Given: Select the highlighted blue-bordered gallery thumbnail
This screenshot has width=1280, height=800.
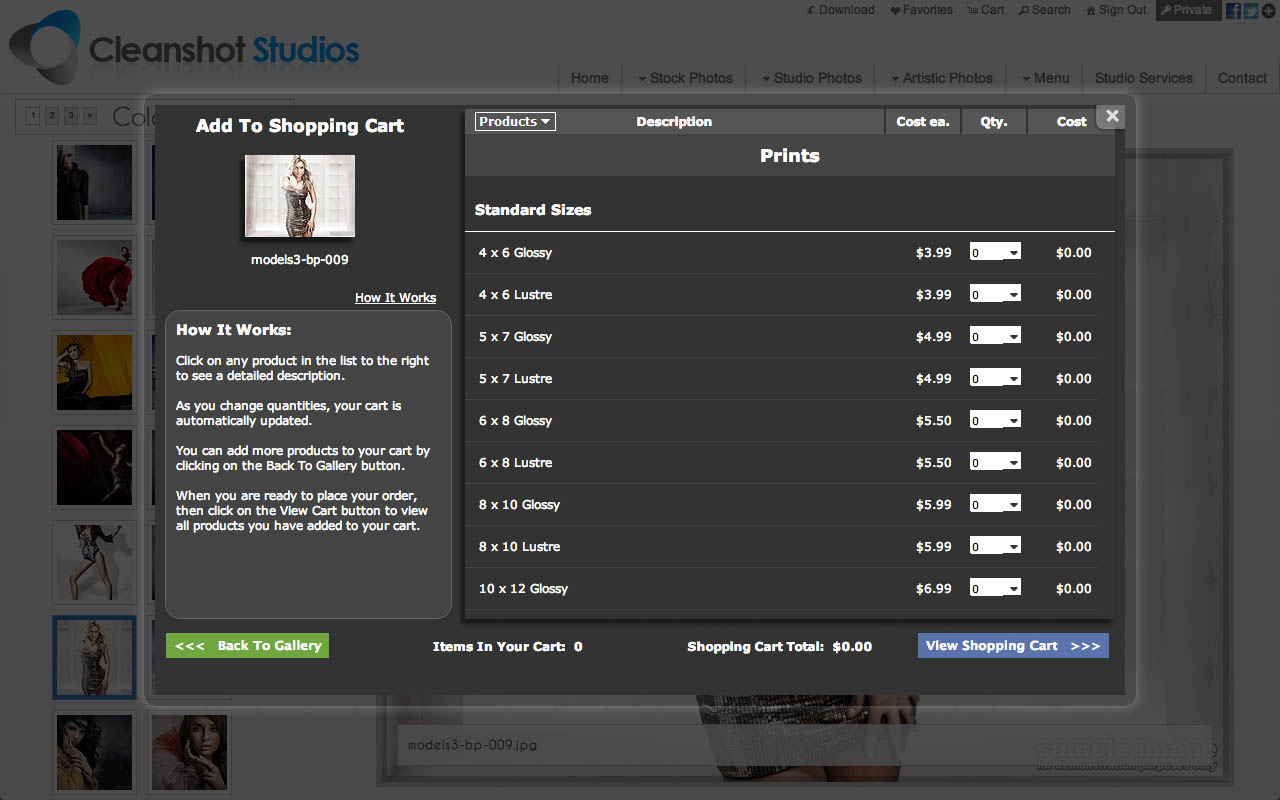Looking at the screenshot, I should 94,657.
